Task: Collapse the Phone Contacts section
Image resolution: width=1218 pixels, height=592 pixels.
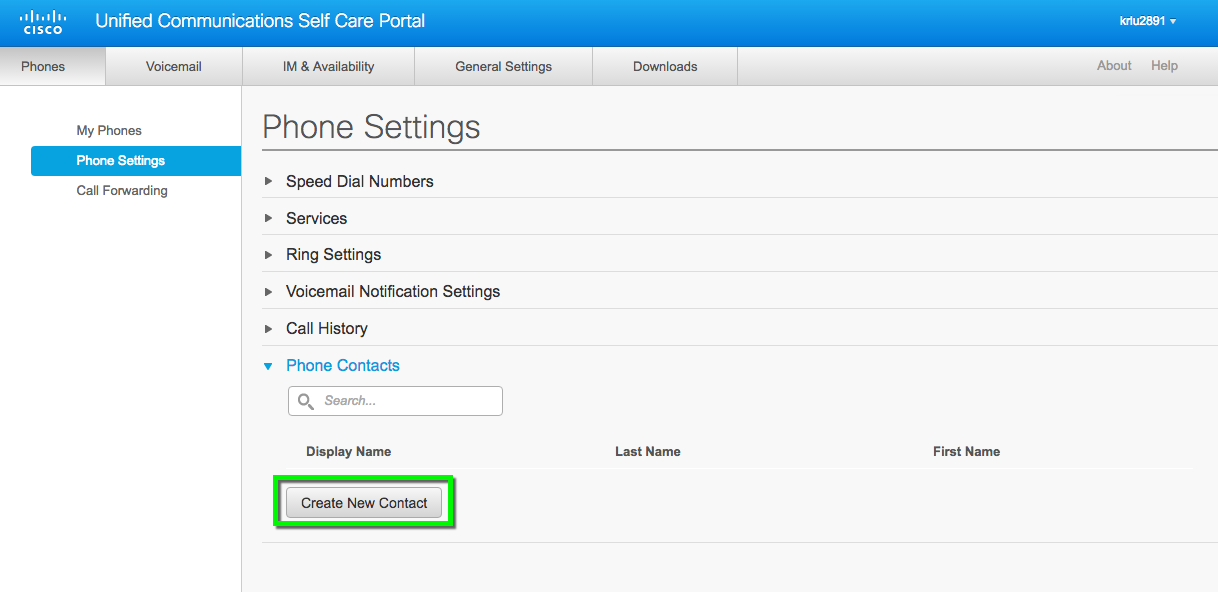Action: pyautogui.click(x=268, y=366)
